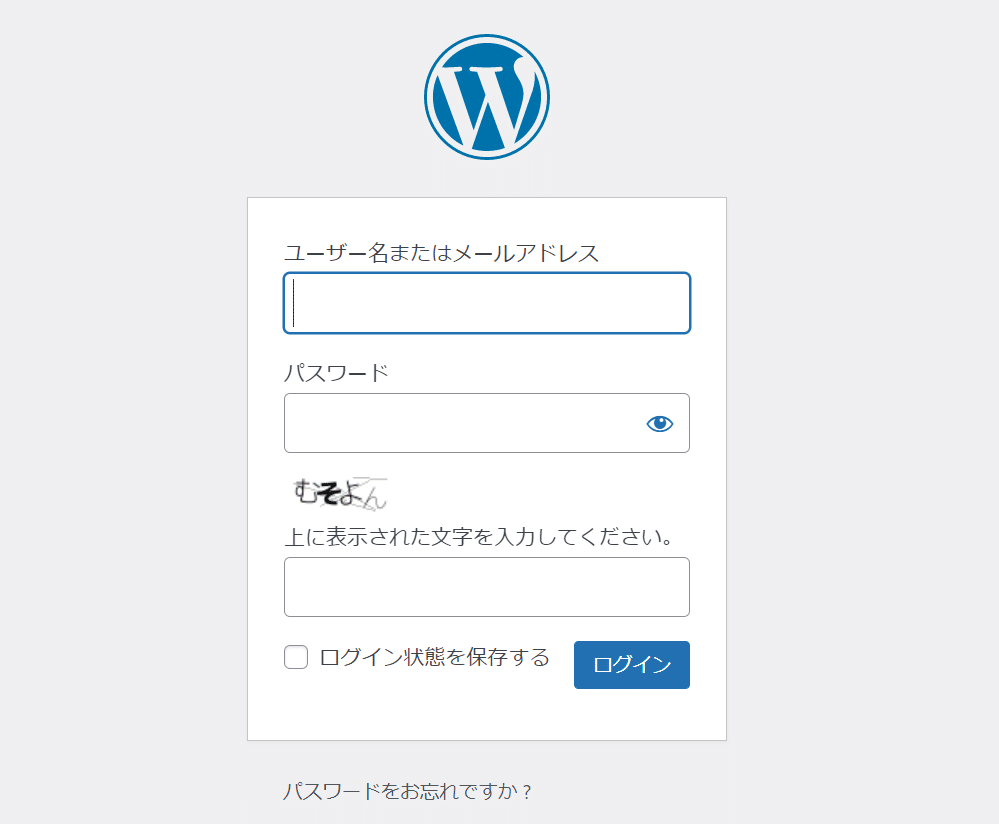Click the 上に表示された文字を入力してください label
Screen dimensions: 999x824
coord(479,537)
